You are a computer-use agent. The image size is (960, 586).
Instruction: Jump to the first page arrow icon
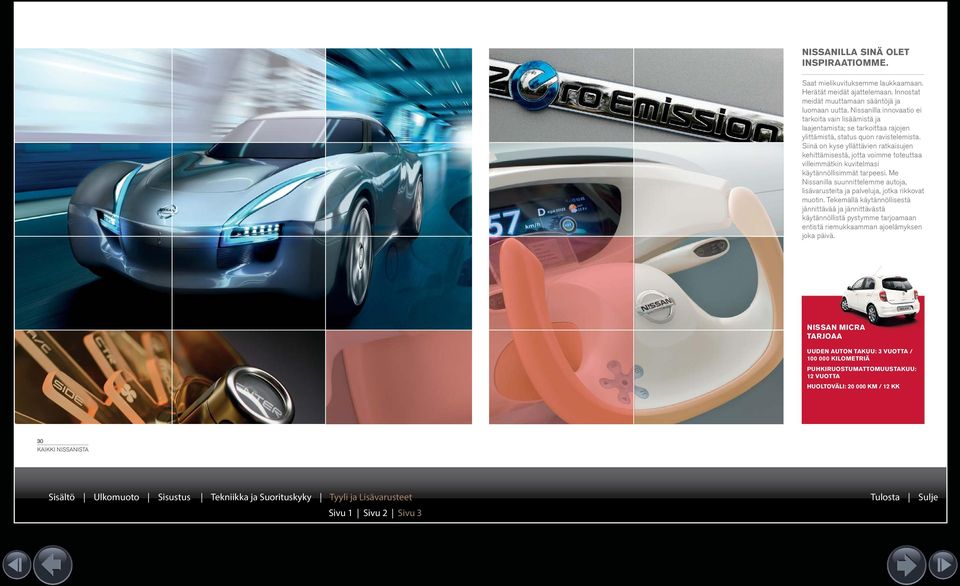17,565
